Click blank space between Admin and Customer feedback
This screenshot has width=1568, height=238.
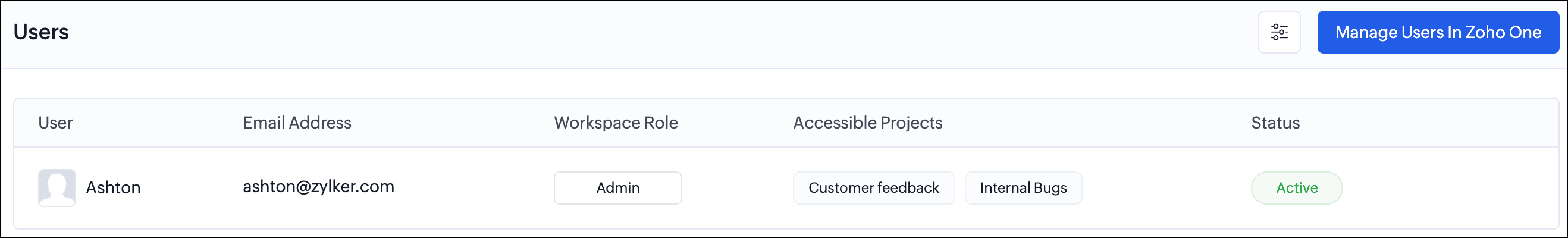[x=736, y=187]
